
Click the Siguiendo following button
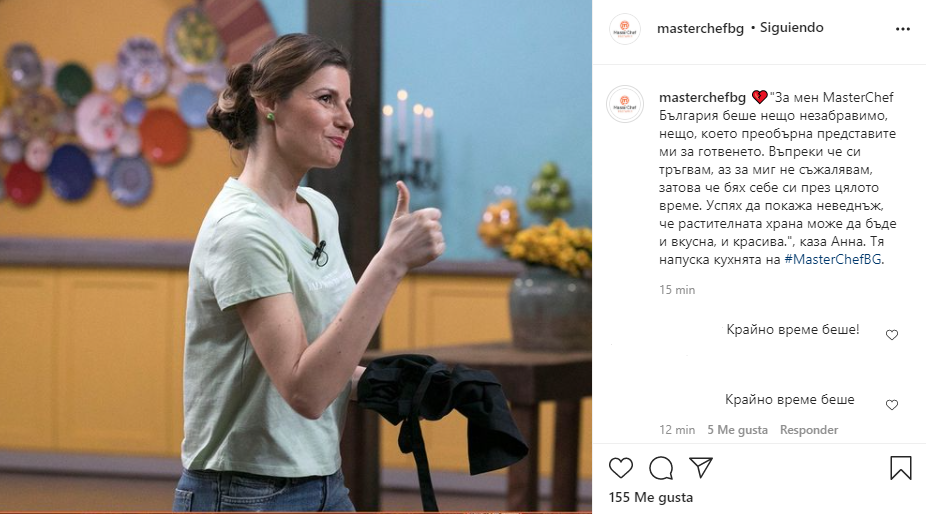pos(791,27)
